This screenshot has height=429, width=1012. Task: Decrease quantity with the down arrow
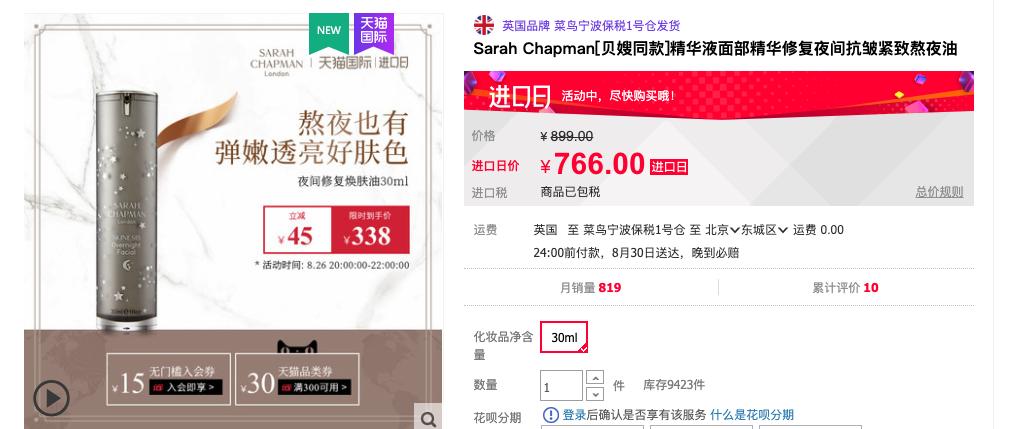pos(595,394)
